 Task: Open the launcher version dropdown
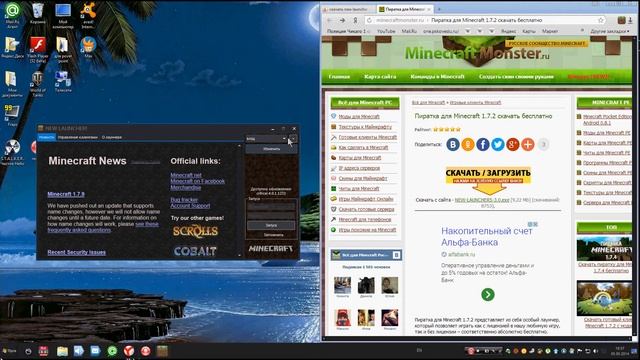266,139
